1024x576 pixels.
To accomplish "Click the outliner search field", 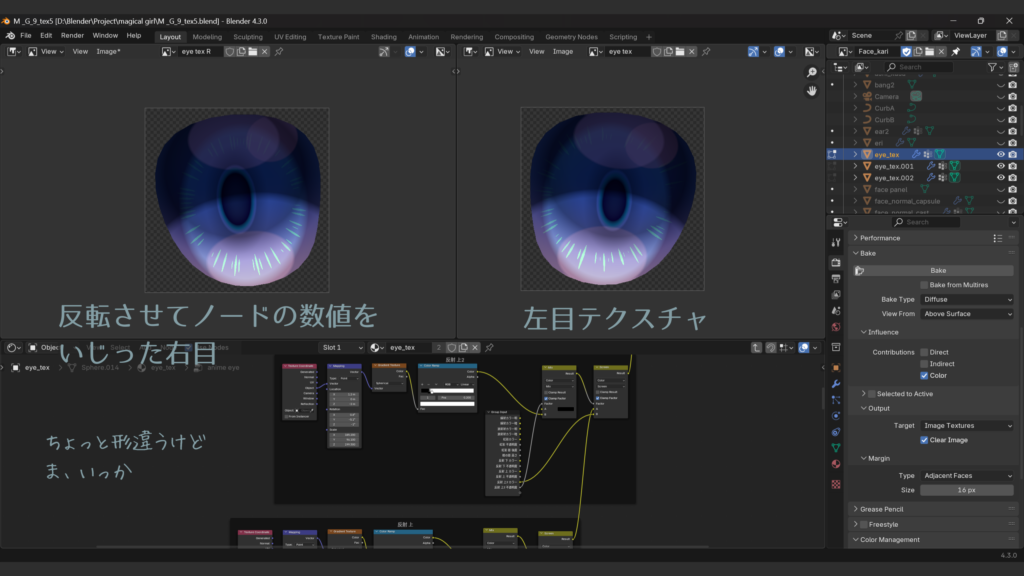I will pyautogui.click(x=935, y=67).
